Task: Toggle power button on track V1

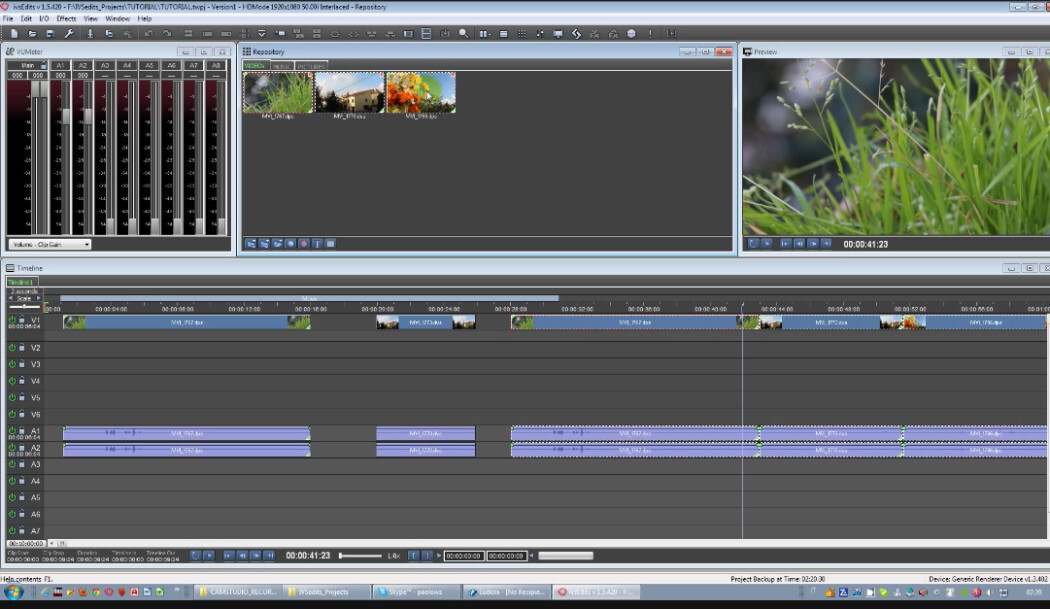Action: click(x=13, y=321)
